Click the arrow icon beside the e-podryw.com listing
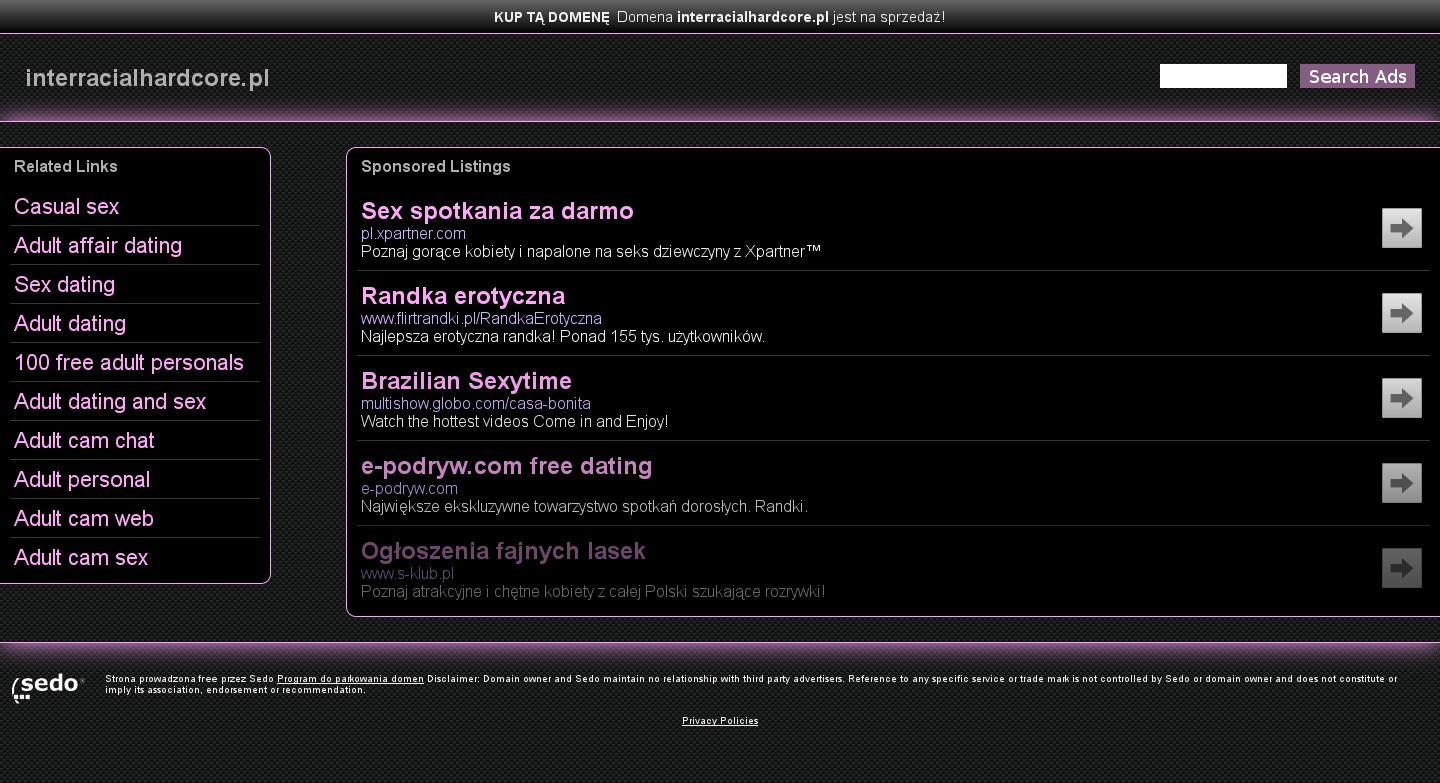Image resolution: width=1440 pixels, height=783 pixels. [x=1401, y=483]
